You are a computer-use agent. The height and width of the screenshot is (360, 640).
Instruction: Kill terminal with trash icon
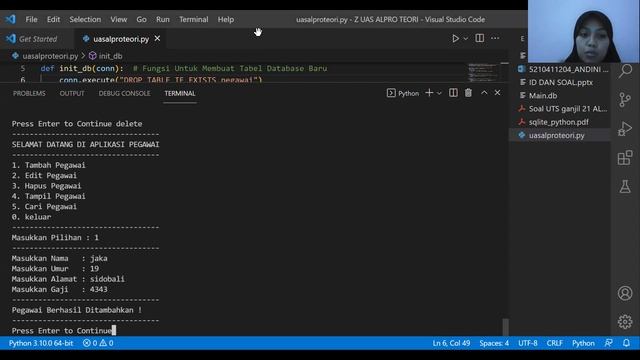coord(468,93)
